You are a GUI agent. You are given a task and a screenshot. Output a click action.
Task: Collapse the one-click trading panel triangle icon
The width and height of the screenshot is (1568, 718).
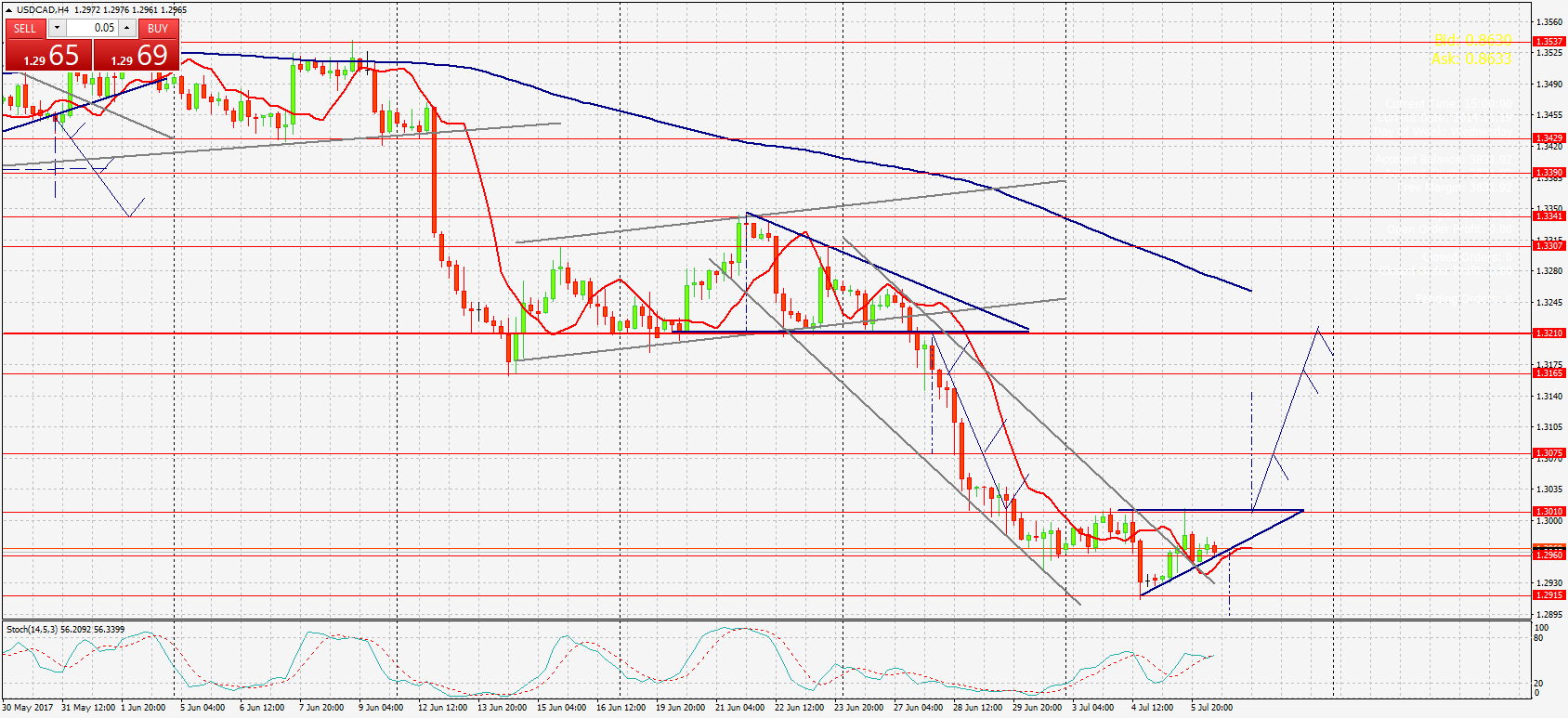click(8, 10)
